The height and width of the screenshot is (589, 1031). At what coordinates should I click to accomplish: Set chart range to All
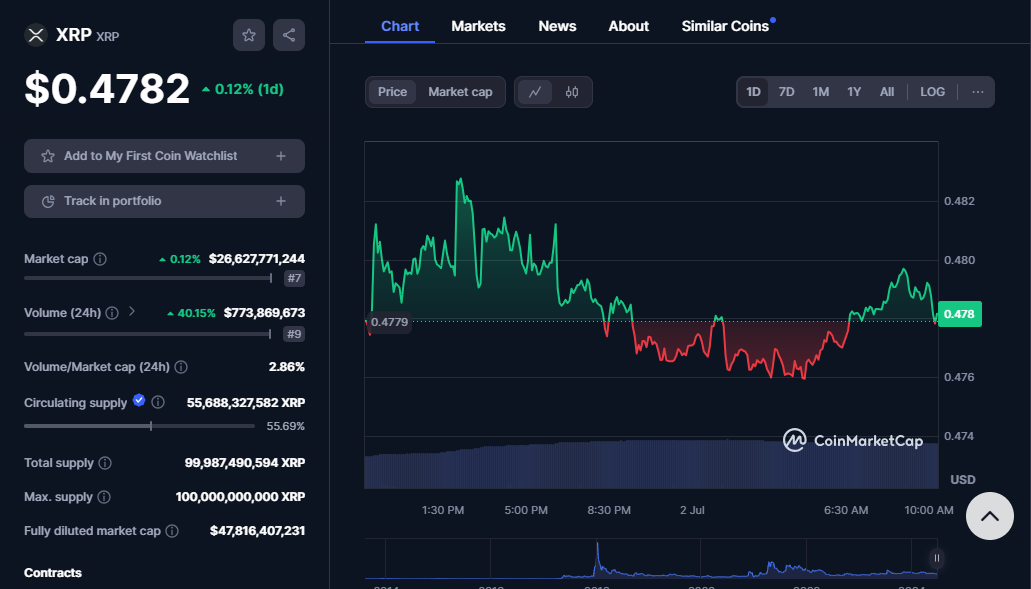tap(887, 92)
